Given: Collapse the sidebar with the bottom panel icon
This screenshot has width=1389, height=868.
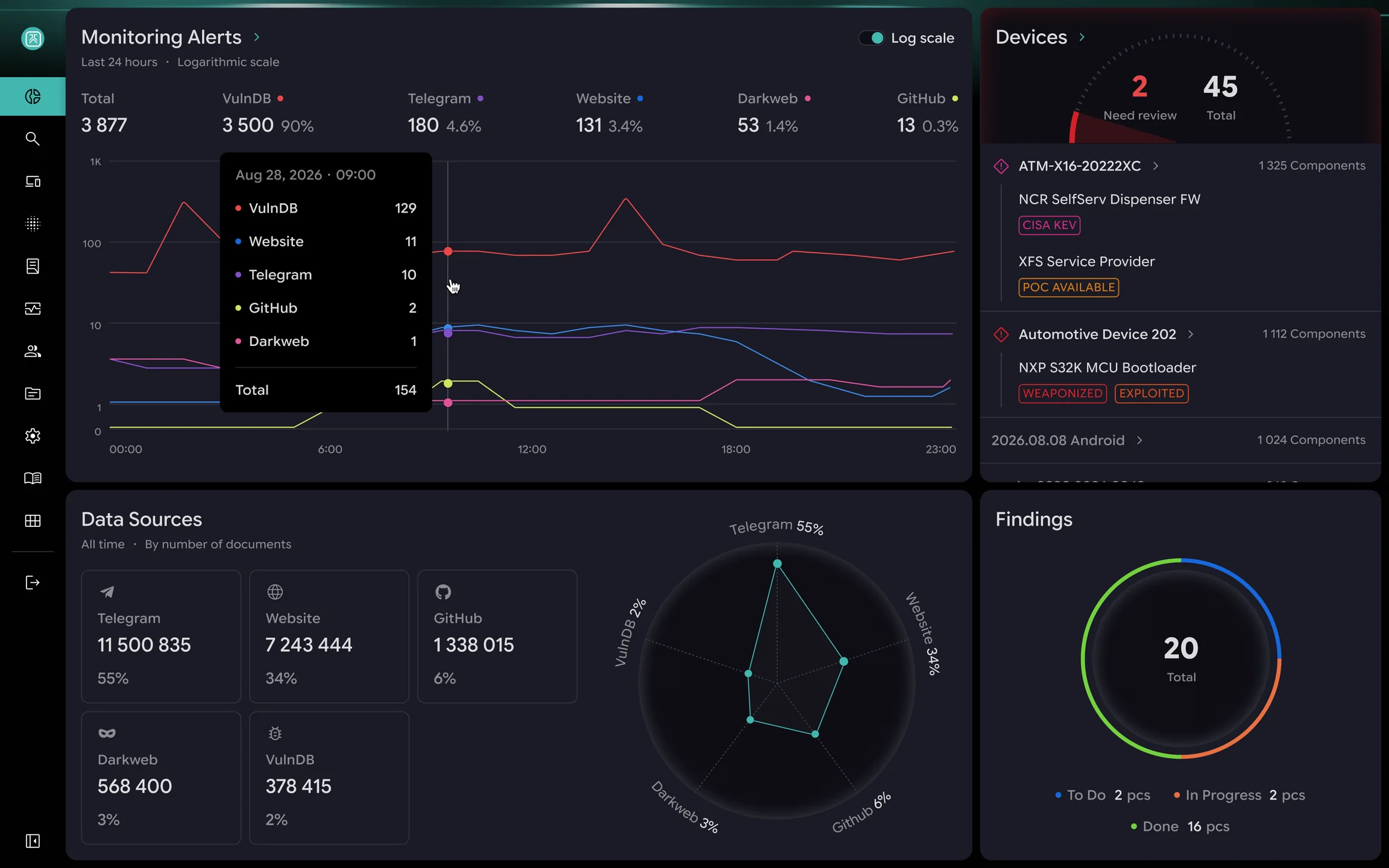Looking at the screenshot, I should 33,841.
